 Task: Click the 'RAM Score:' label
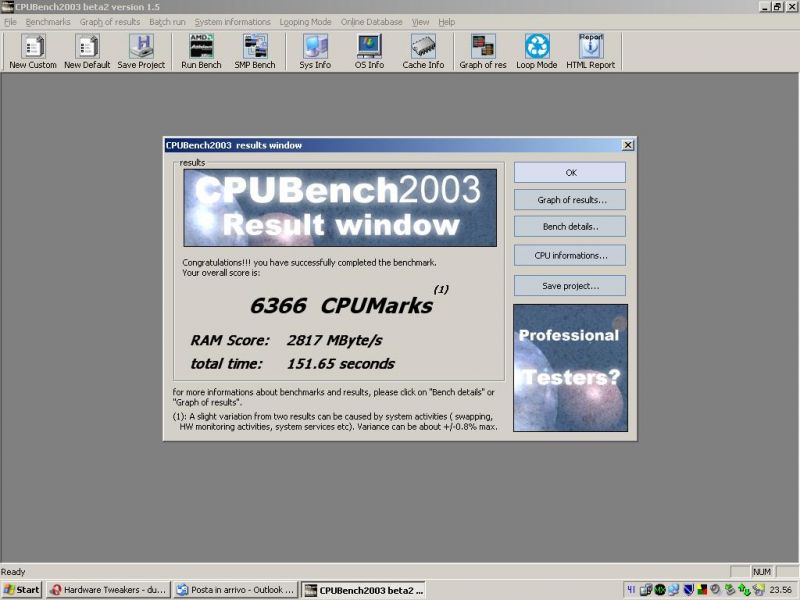[x=230, y=340]
